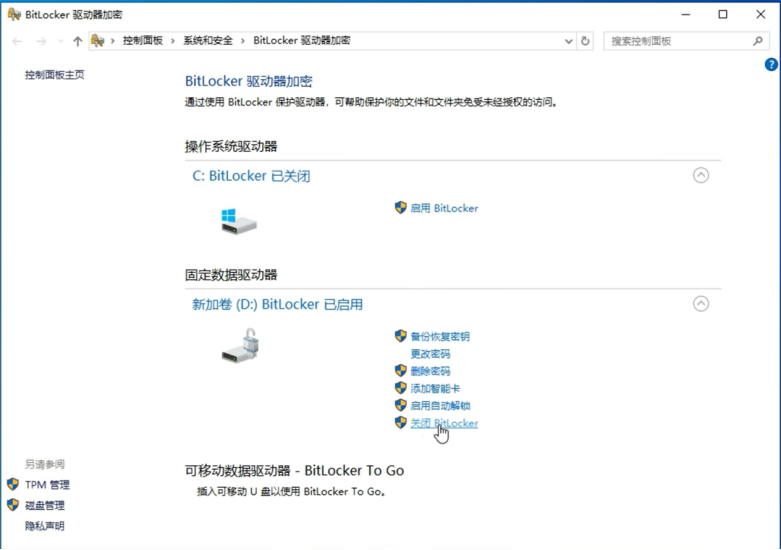Maximize the BitLocker window
The image size is (781, 550).
pyautogui.click(x=723, y=14)
